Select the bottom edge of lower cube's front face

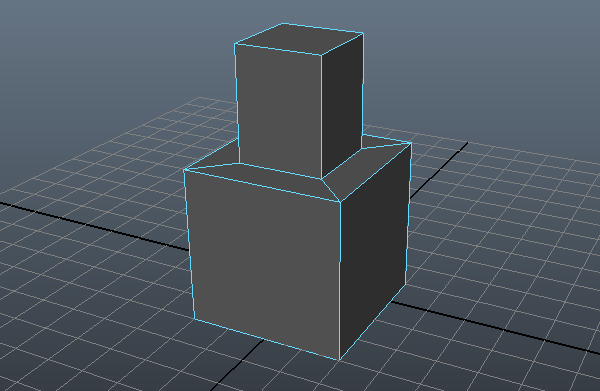point(267,339)
